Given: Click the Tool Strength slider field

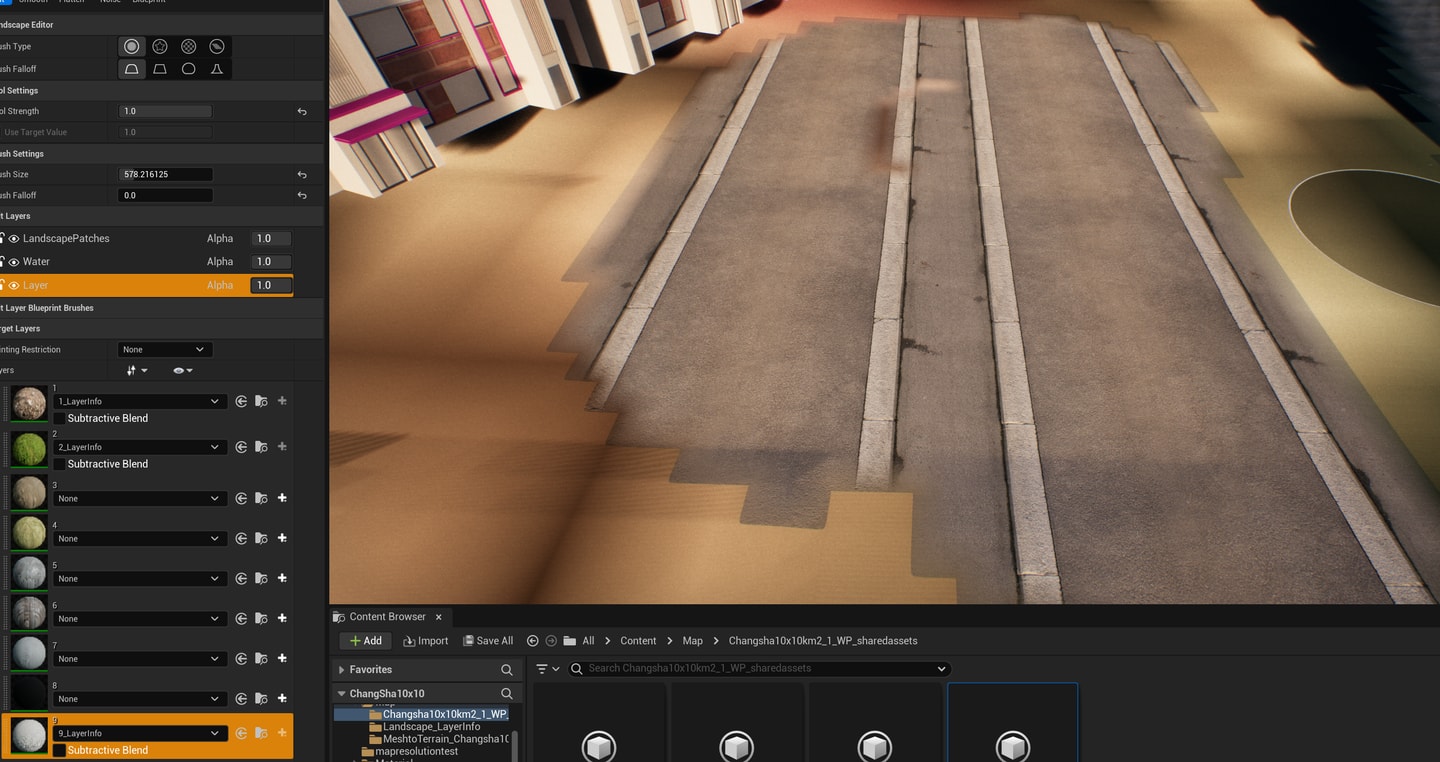Looking at the screenshot, I should coord(165,111).
